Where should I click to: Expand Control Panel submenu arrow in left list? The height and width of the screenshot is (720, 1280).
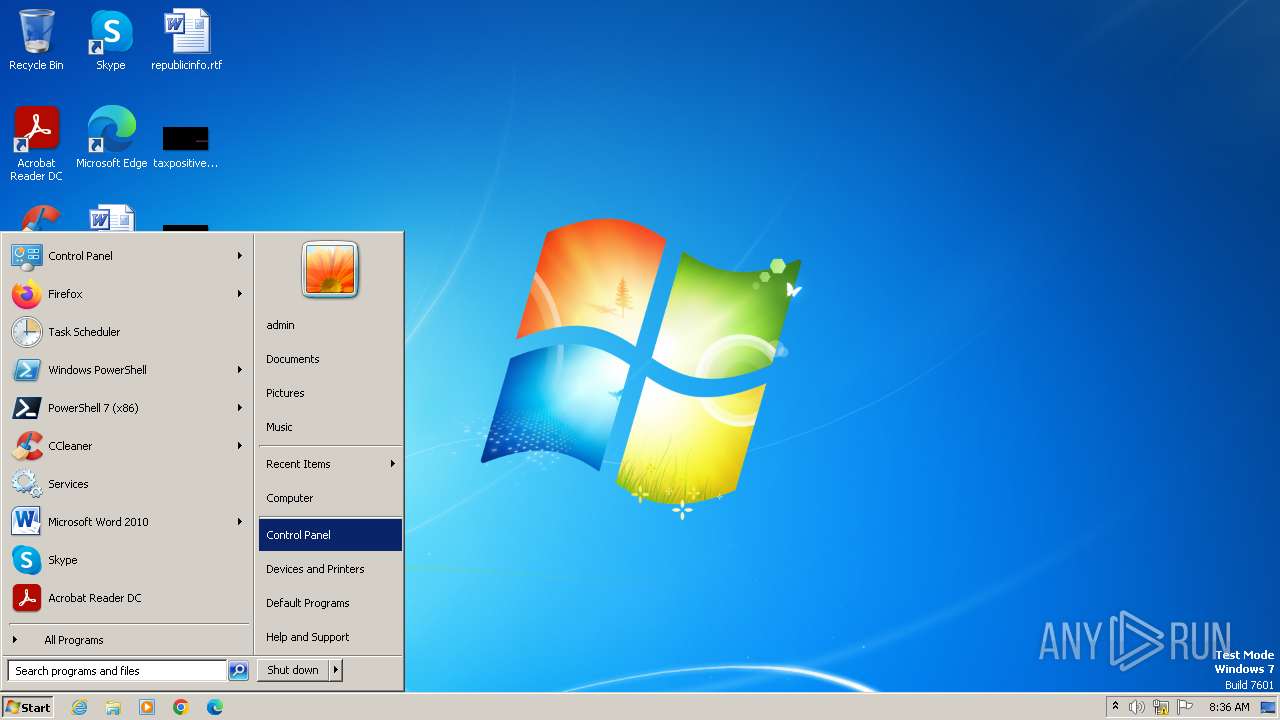240,256
